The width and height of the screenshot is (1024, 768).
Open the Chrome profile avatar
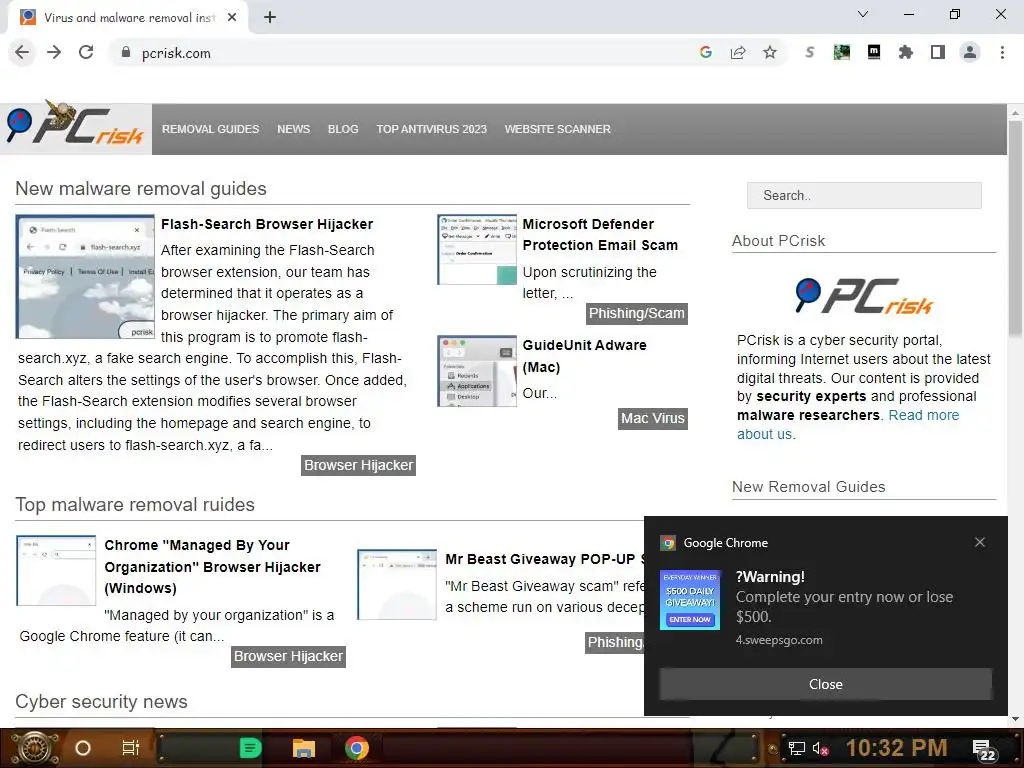point(970,52)
